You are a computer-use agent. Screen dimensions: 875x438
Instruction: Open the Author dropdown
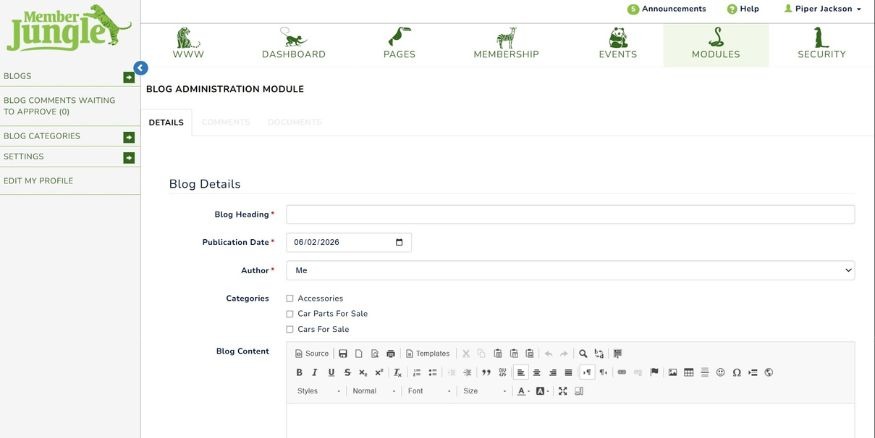tap(570, 270)
